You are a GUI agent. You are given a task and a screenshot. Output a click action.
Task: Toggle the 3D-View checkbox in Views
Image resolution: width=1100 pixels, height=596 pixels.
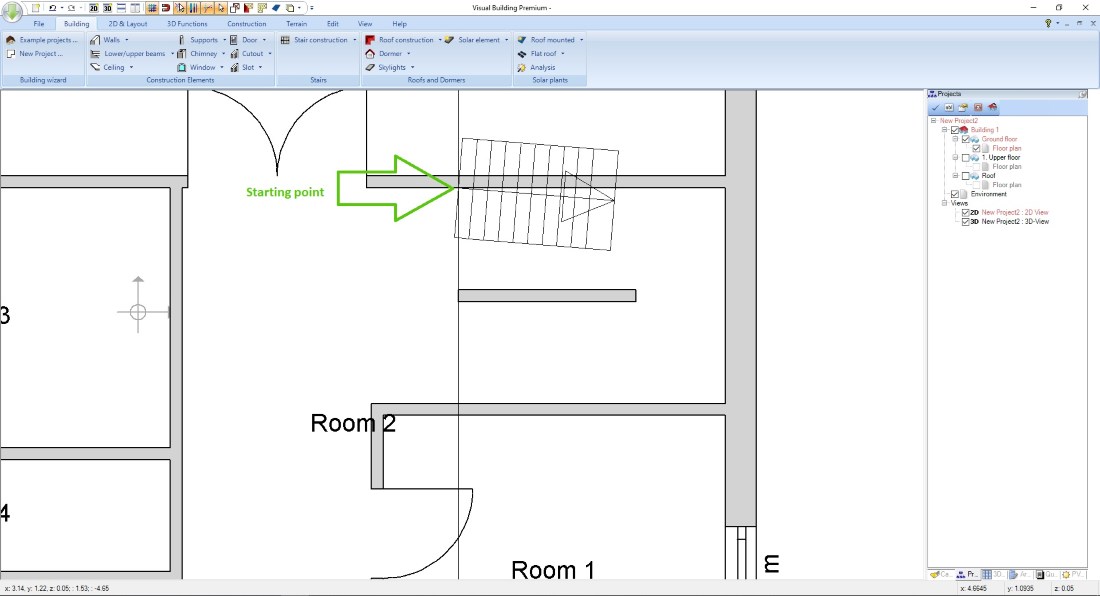coord(965,221)
